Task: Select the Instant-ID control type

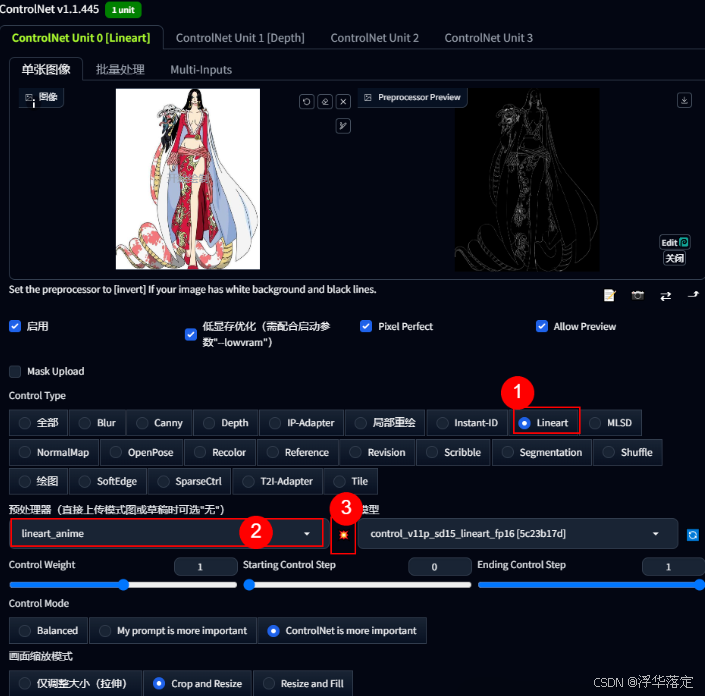Action: coord(467,423)
